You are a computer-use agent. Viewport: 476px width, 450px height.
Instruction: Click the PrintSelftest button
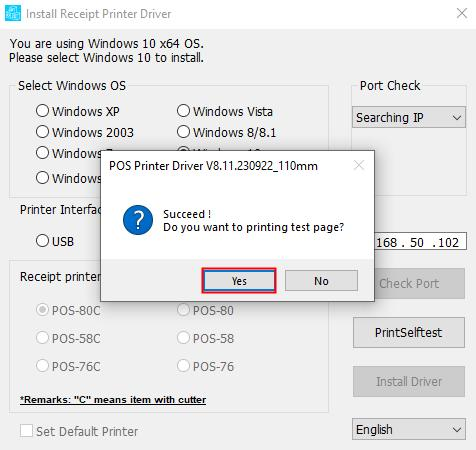click(x=409, y=332)
